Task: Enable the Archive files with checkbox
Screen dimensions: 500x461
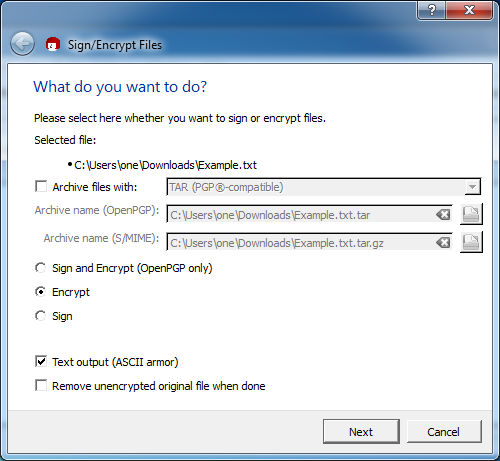Action: (x=41, y=186)
